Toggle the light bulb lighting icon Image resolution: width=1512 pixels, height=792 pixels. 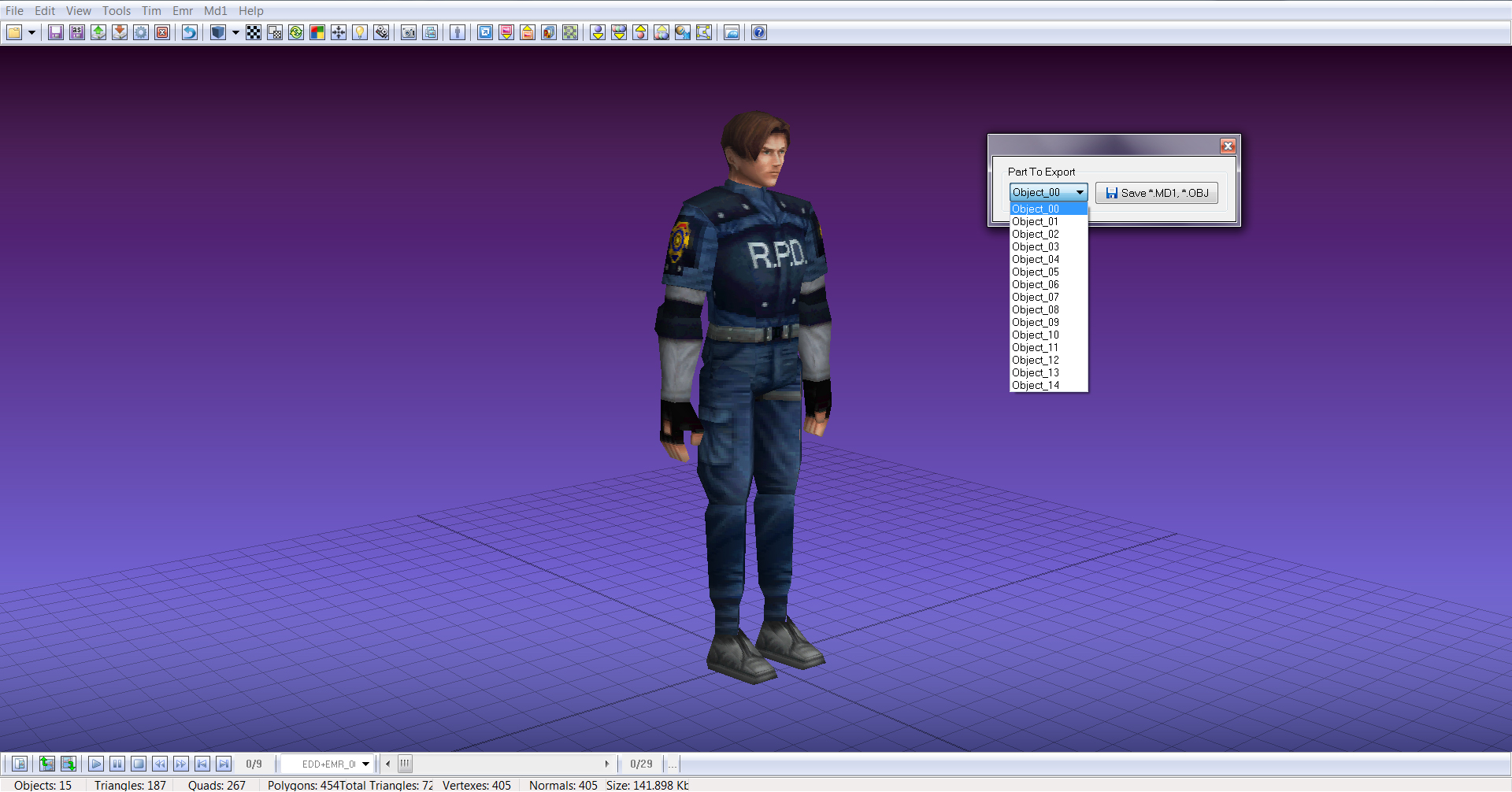pos(360,32)
